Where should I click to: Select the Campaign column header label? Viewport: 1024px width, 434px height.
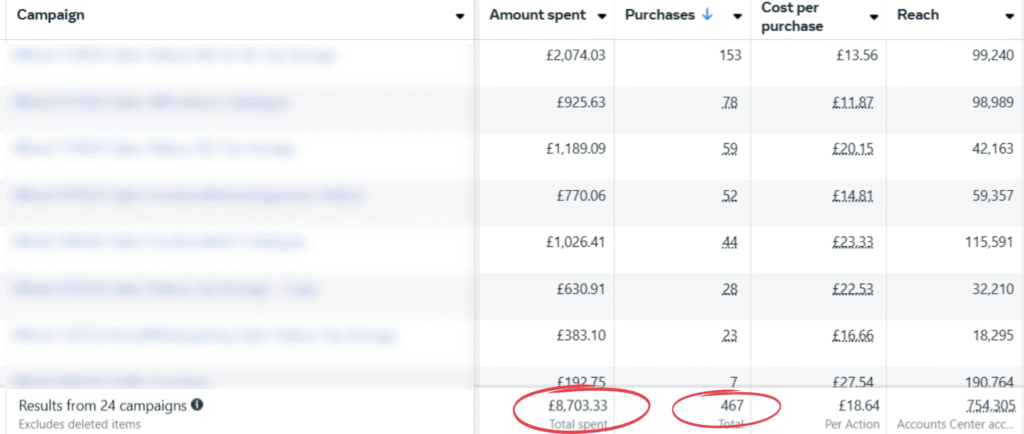50,15
